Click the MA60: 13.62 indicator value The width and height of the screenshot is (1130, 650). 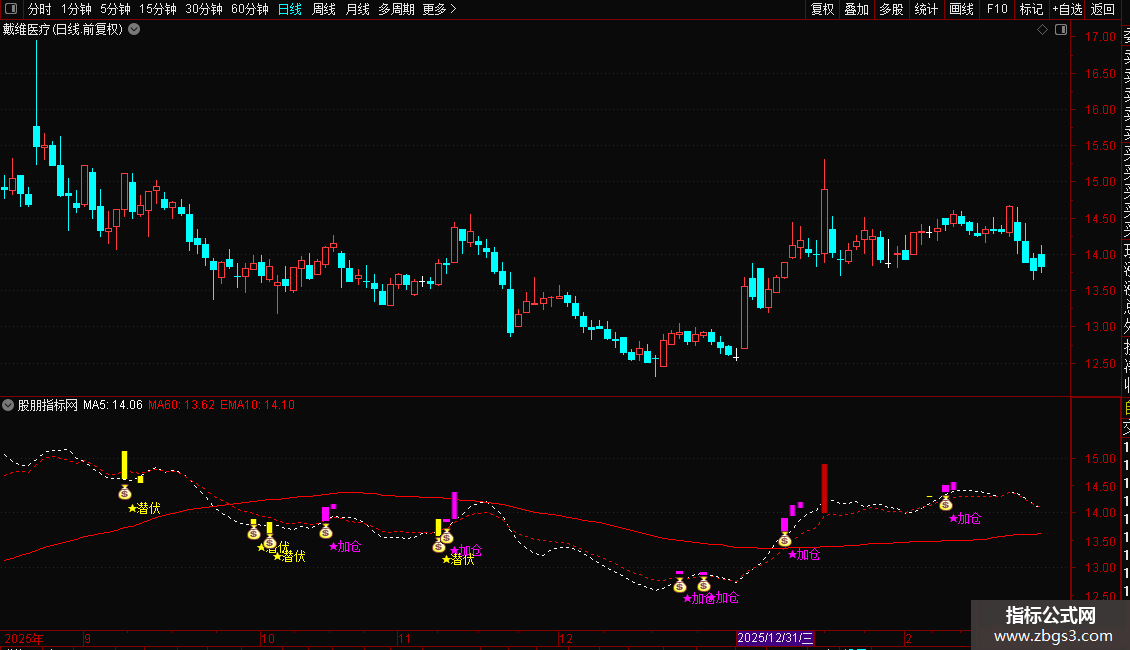click(x=182, y=405)
